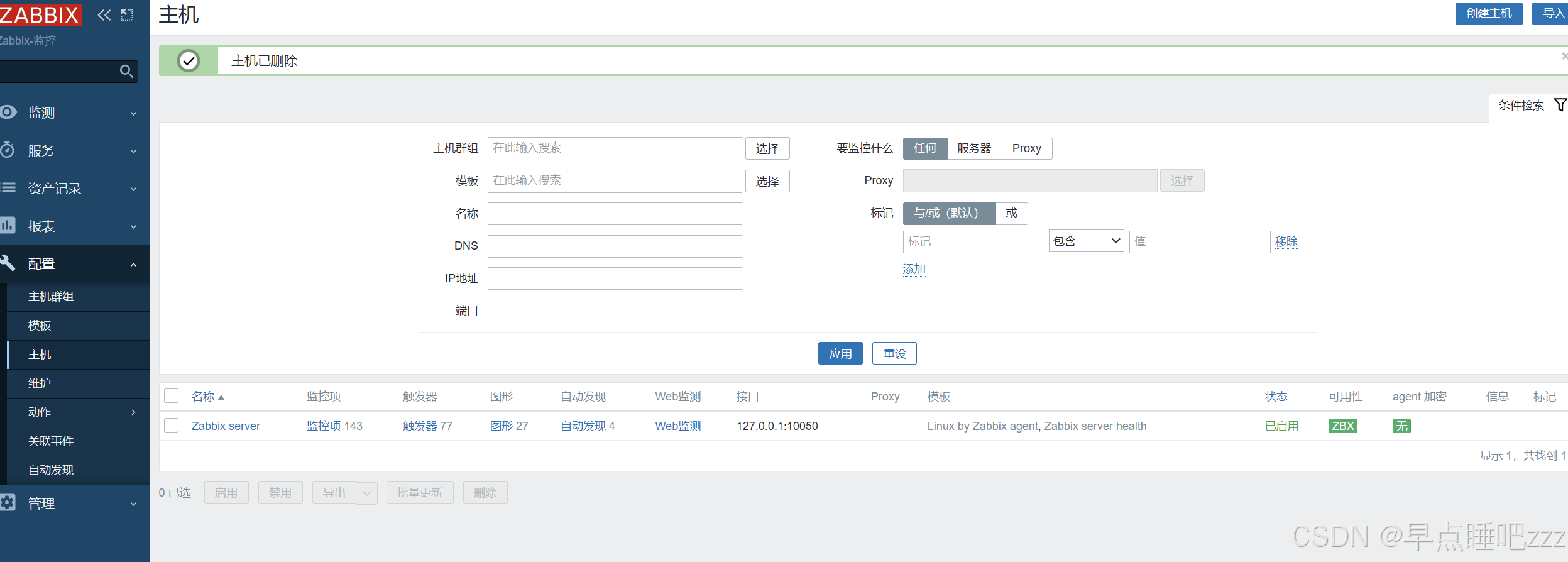Click the stopwatch icon for 服务
This screenshot has width=1568, height=562.
(8, 150)
